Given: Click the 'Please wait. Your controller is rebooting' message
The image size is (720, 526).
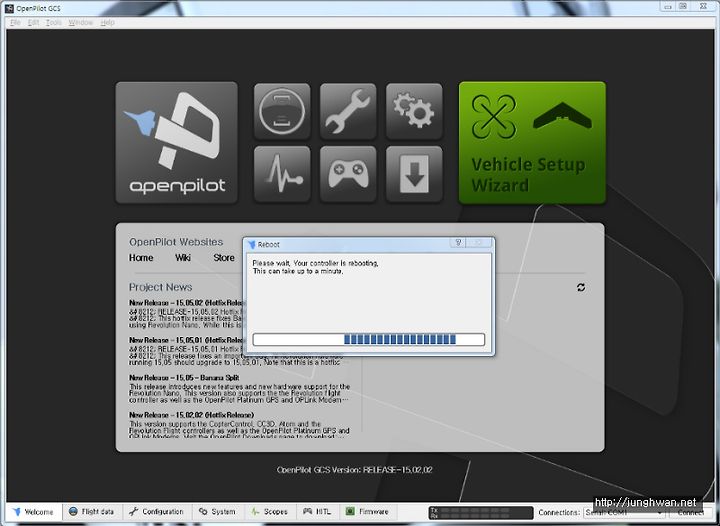Looking at the screenshot, I should pyautogui.click(x=315, y=263).
